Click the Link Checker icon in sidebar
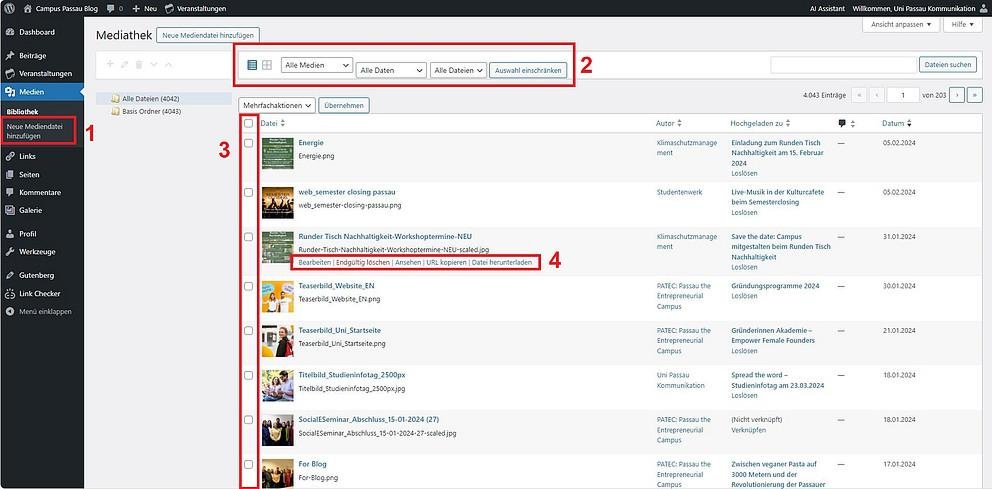 coord(9,294)
